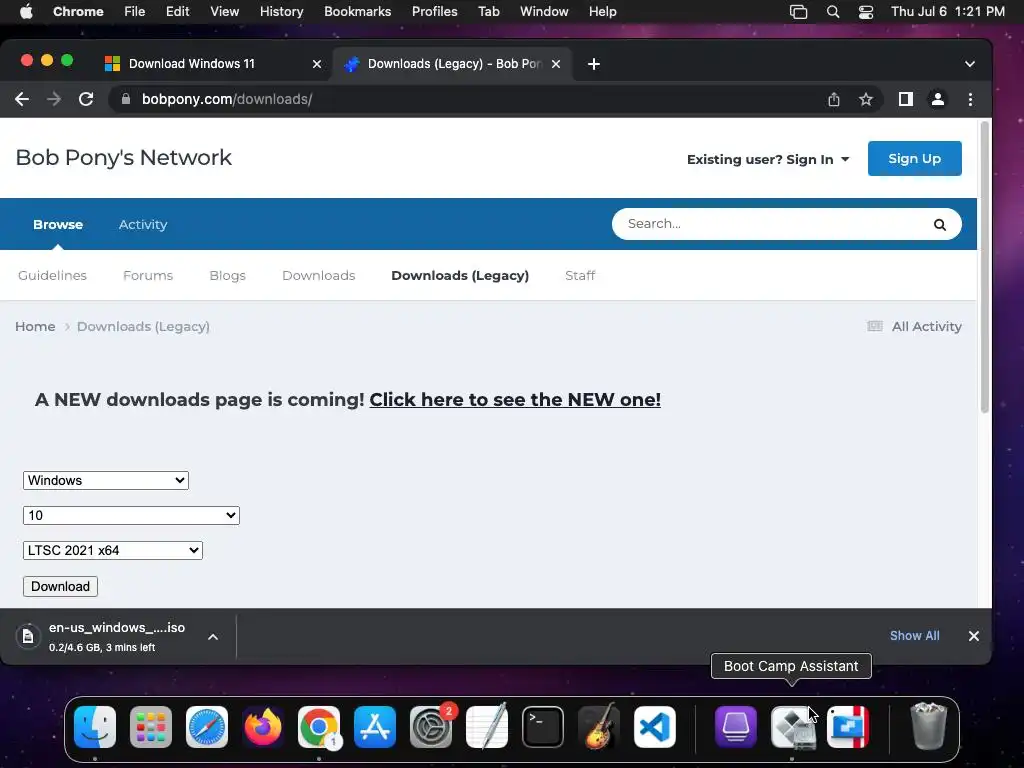Click Chrome icon in the Dock
1024x768 pixels.
point(319,727)
